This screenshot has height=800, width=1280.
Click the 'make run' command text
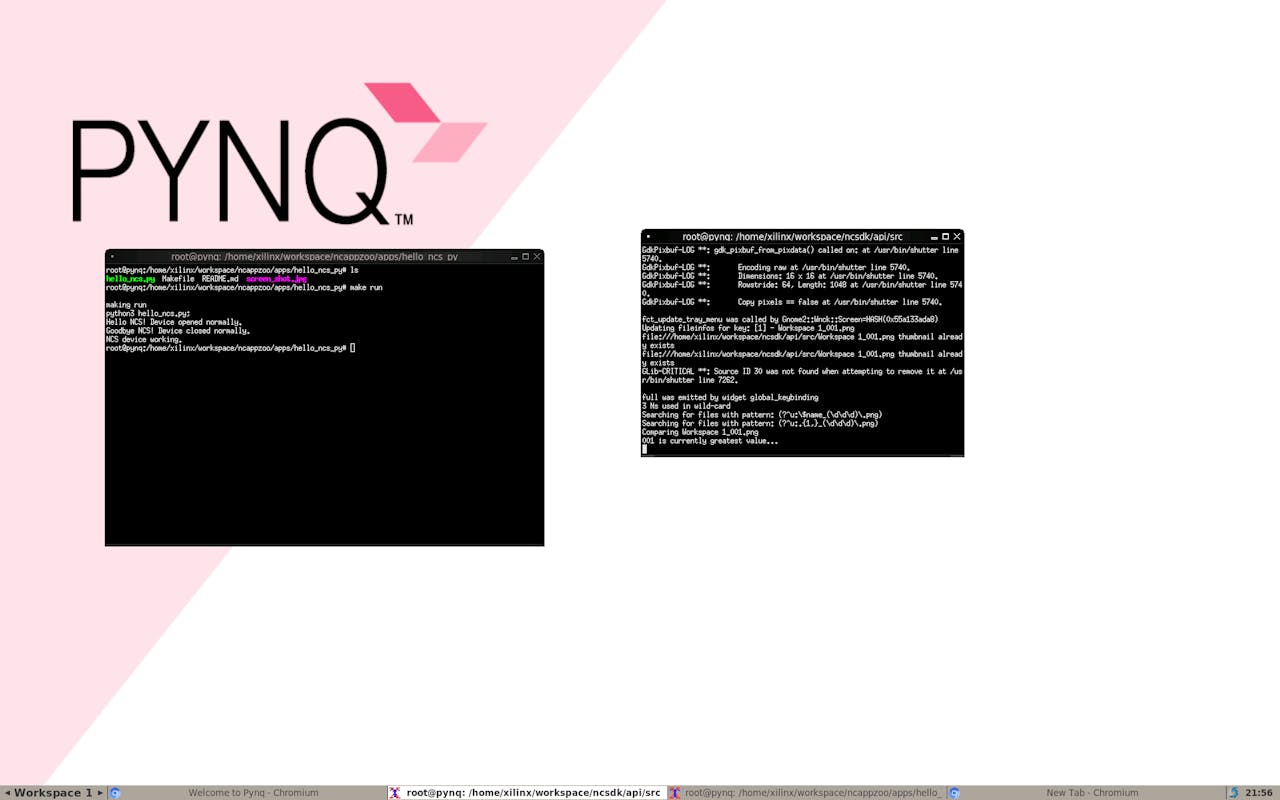click(x=366, y=288)
